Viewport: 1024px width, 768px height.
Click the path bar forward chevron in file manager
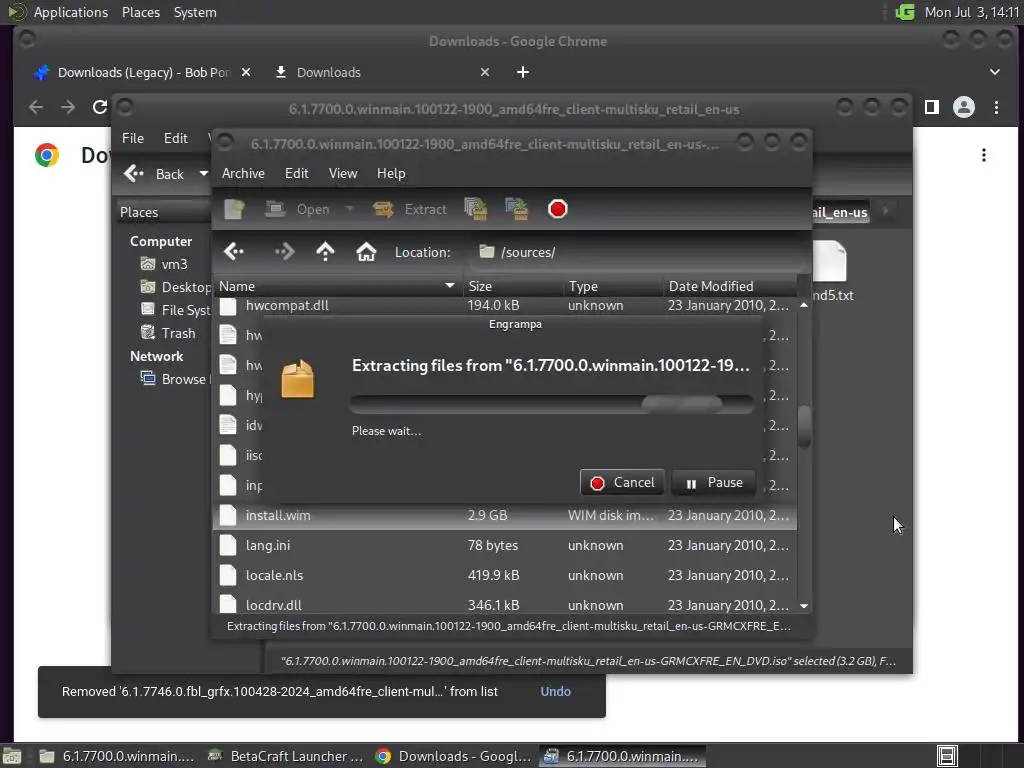(x=886, y=211)
